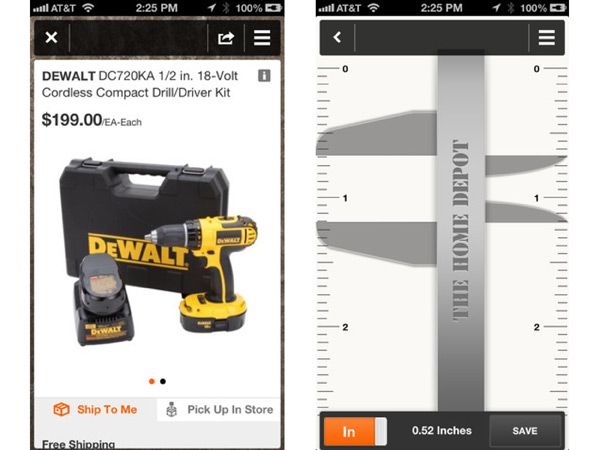The height and width of the screenshot is (450, 600).
Task: Tap The Home Depot caliper bar
Action: click(x=461, y=231)
